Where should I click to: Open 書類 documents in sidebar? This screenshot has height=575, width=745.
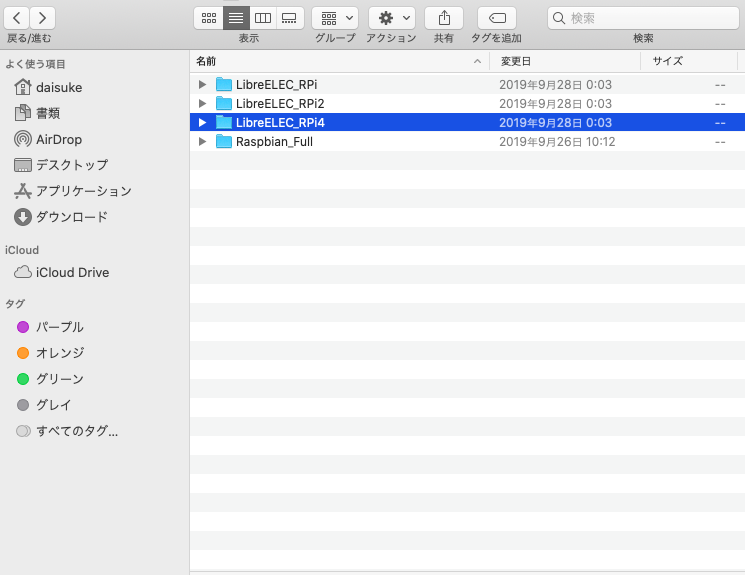click(38, 113)
